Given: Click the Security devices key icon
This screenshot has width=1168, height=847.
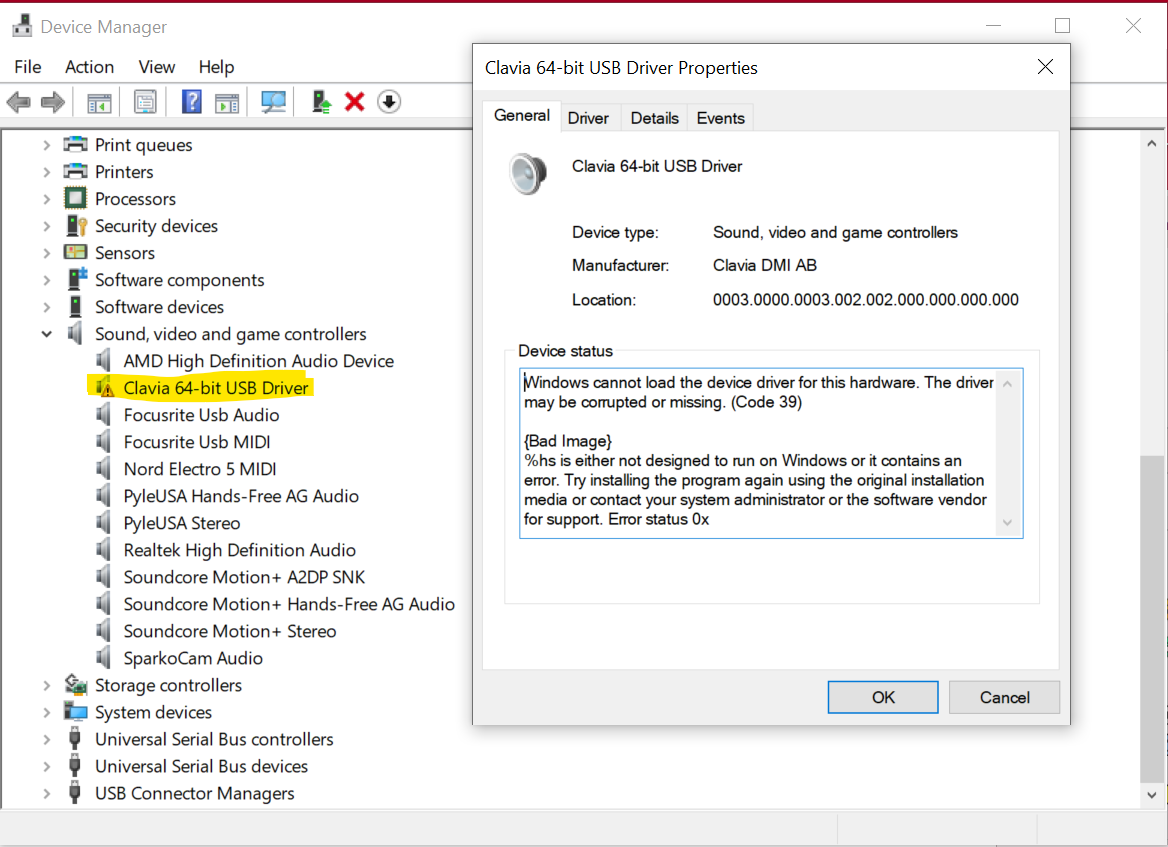Looking at the screenshot, I should coord(76,226).
